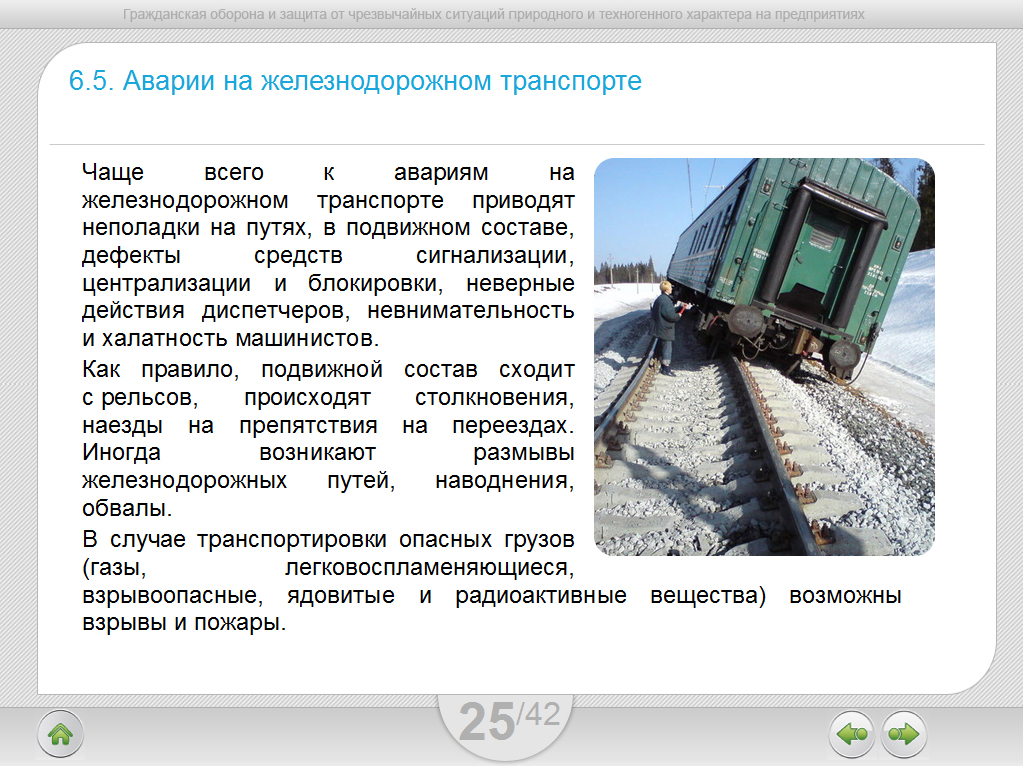This screenshot has width=1023, height=766.
Task: Click the course title header at top
Action: coord(493,15)
